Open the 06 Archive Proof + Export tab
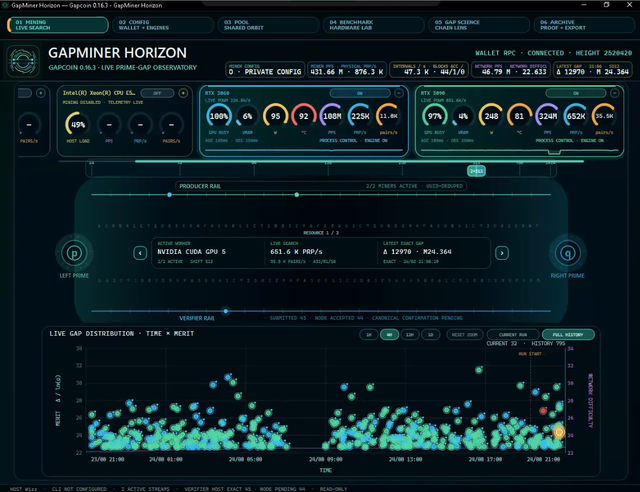Image resolution: width=640 pixels, height=492 pixels. click(584, 25)
